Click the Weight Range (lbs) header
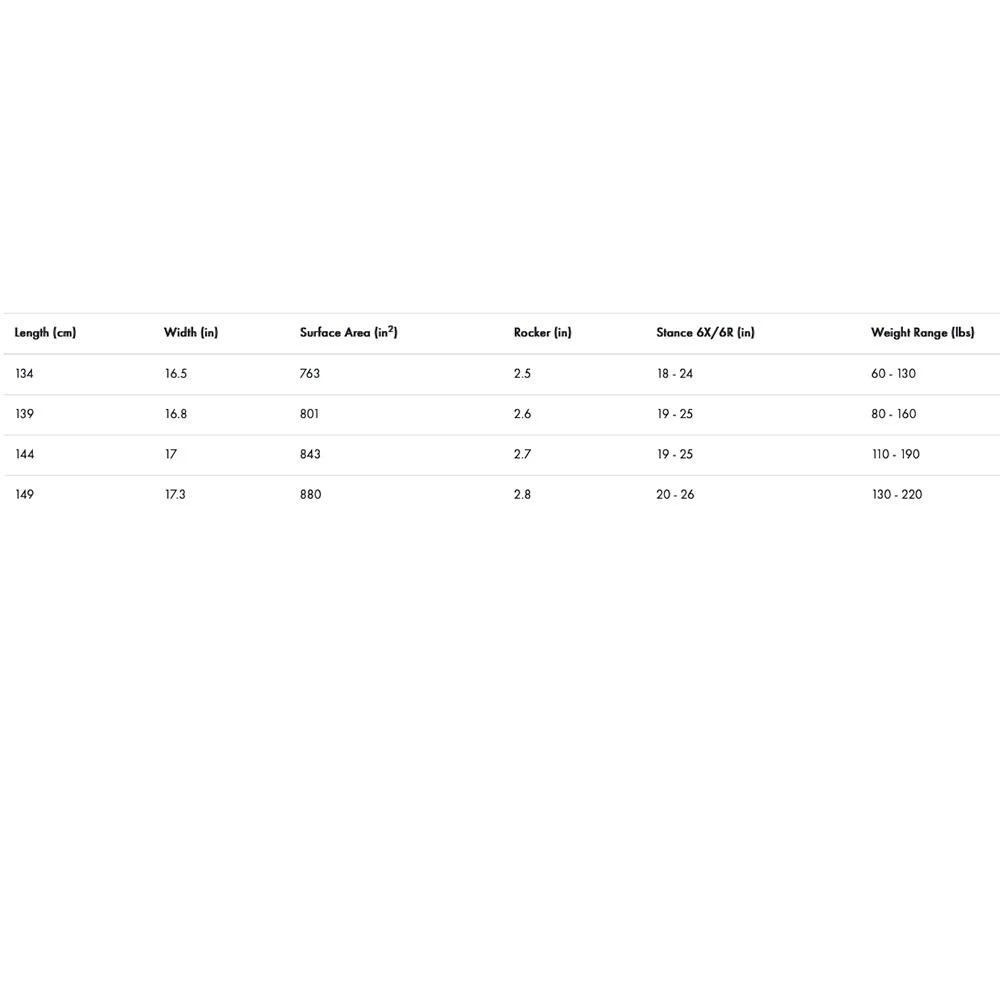Screen dimensions: 1000x1000 click(x=922, y=333)
